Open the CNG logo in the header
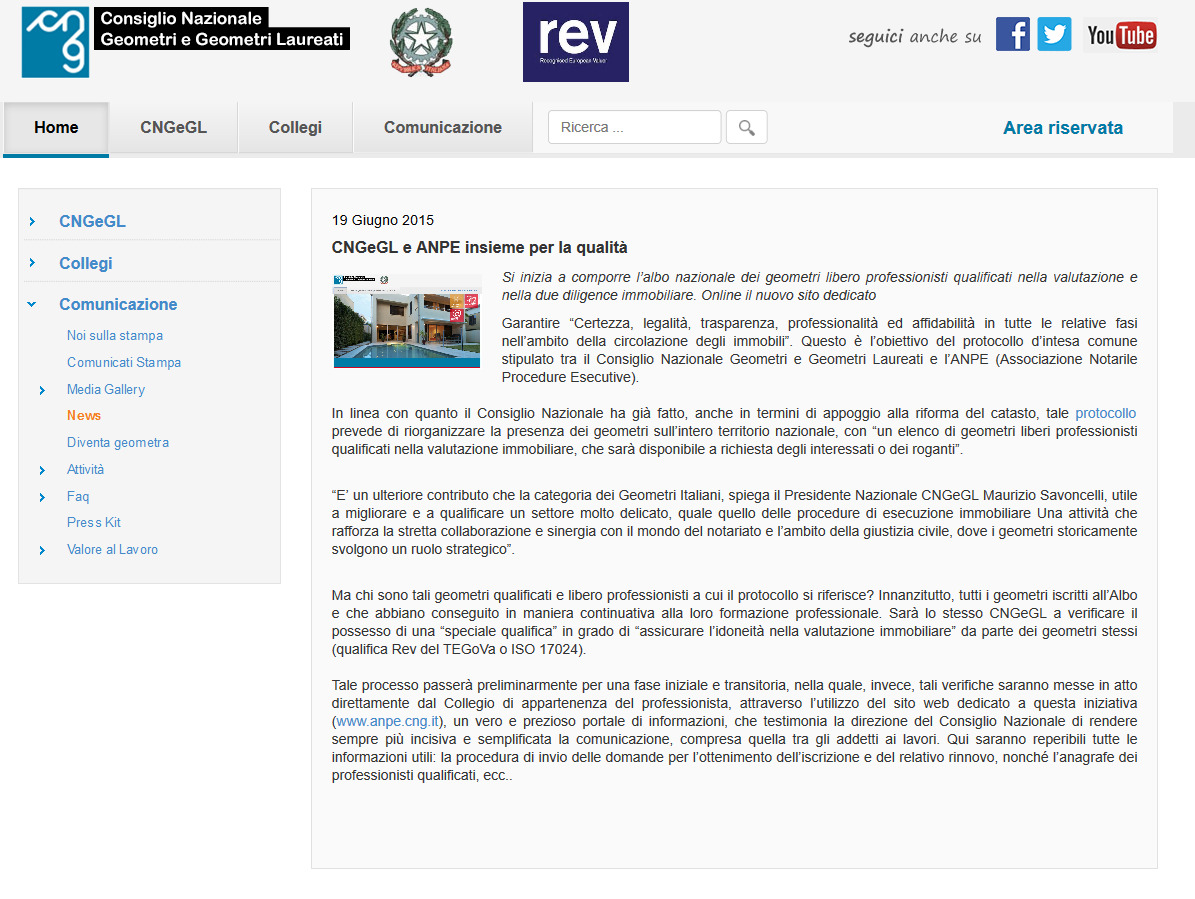The height and width of the screenshot is (899, 1195). [x=55, y=42]
